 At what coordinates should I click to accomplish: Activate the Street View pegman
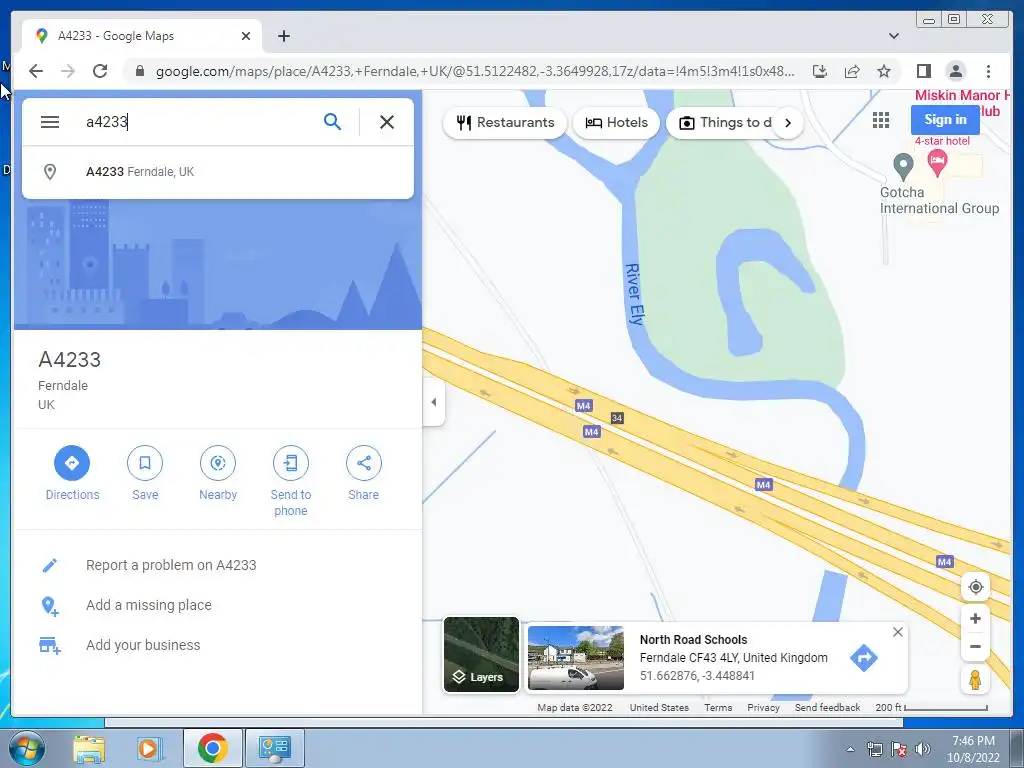pyautogui.click(x=975, y=680)
